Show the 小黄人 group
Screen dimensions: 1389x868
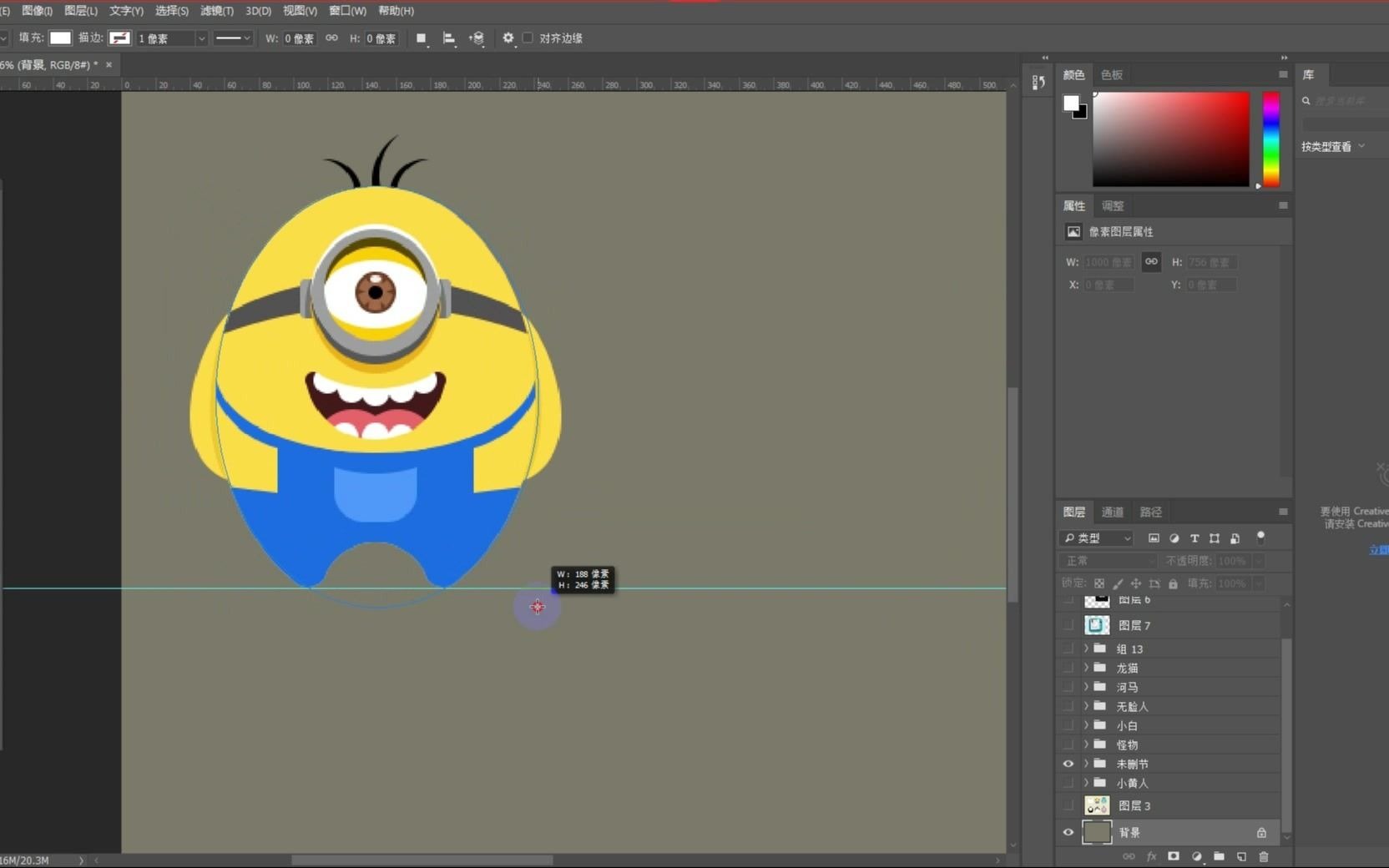[1068, 783]
